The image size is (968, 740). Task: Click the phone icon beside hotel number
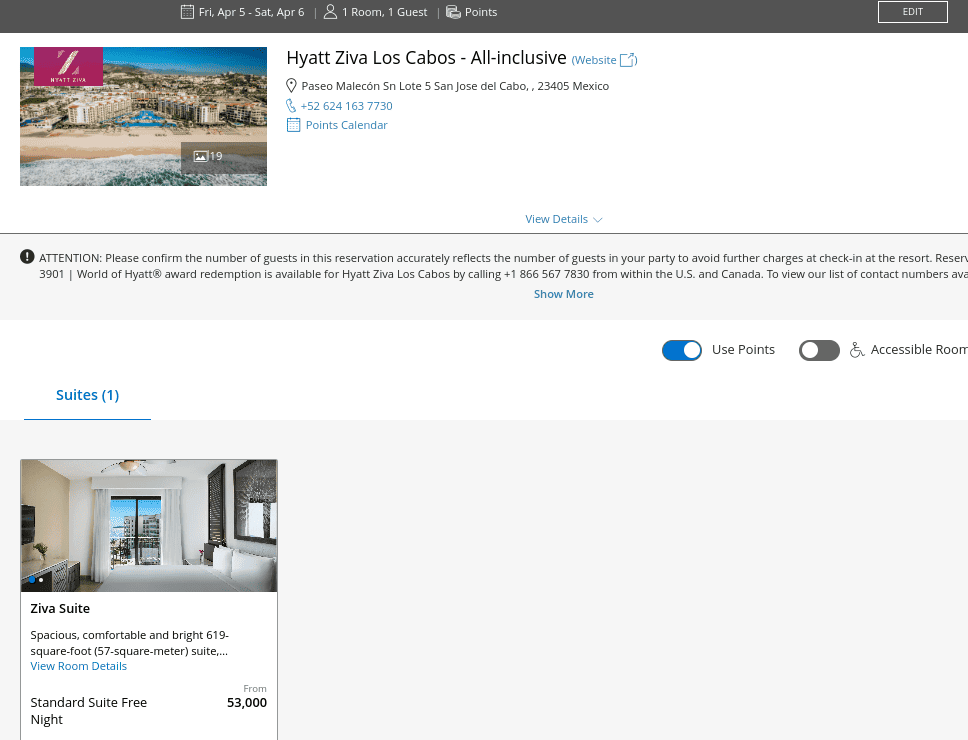pos(291,106)
